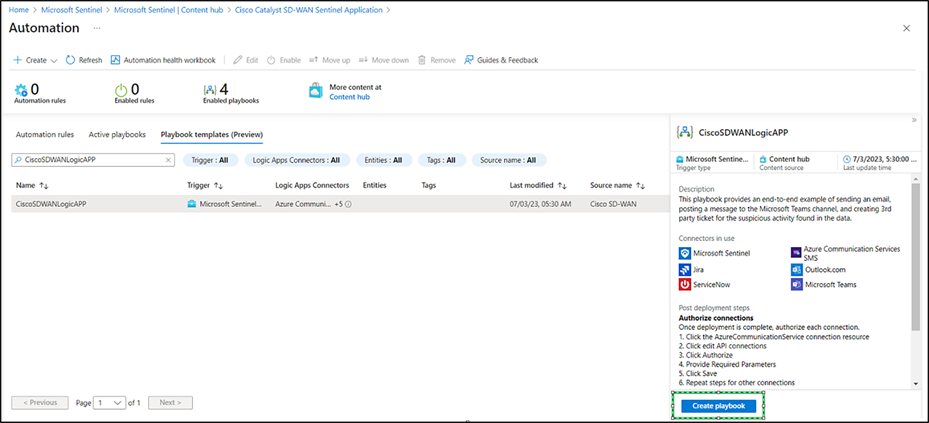Click the Microsoft Sentinel trigger icon in row

click(191, 204)
